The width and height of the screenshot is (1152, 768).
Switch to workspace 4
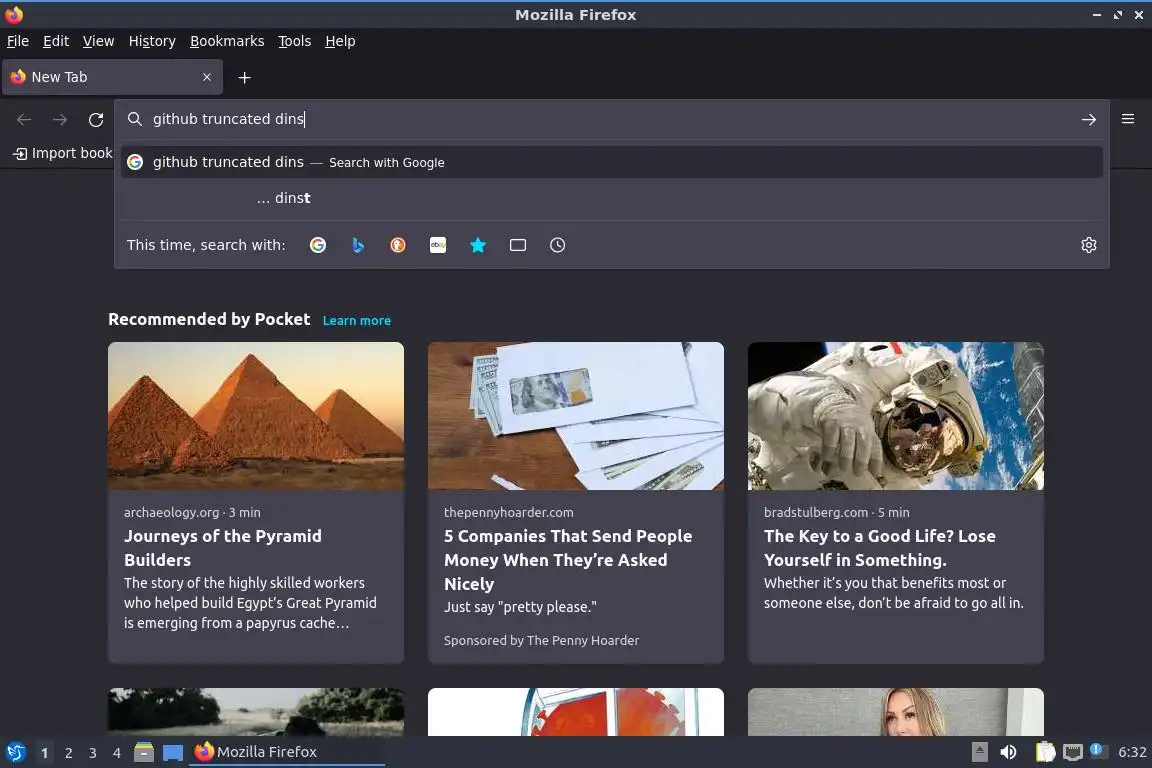click(116, 753)
